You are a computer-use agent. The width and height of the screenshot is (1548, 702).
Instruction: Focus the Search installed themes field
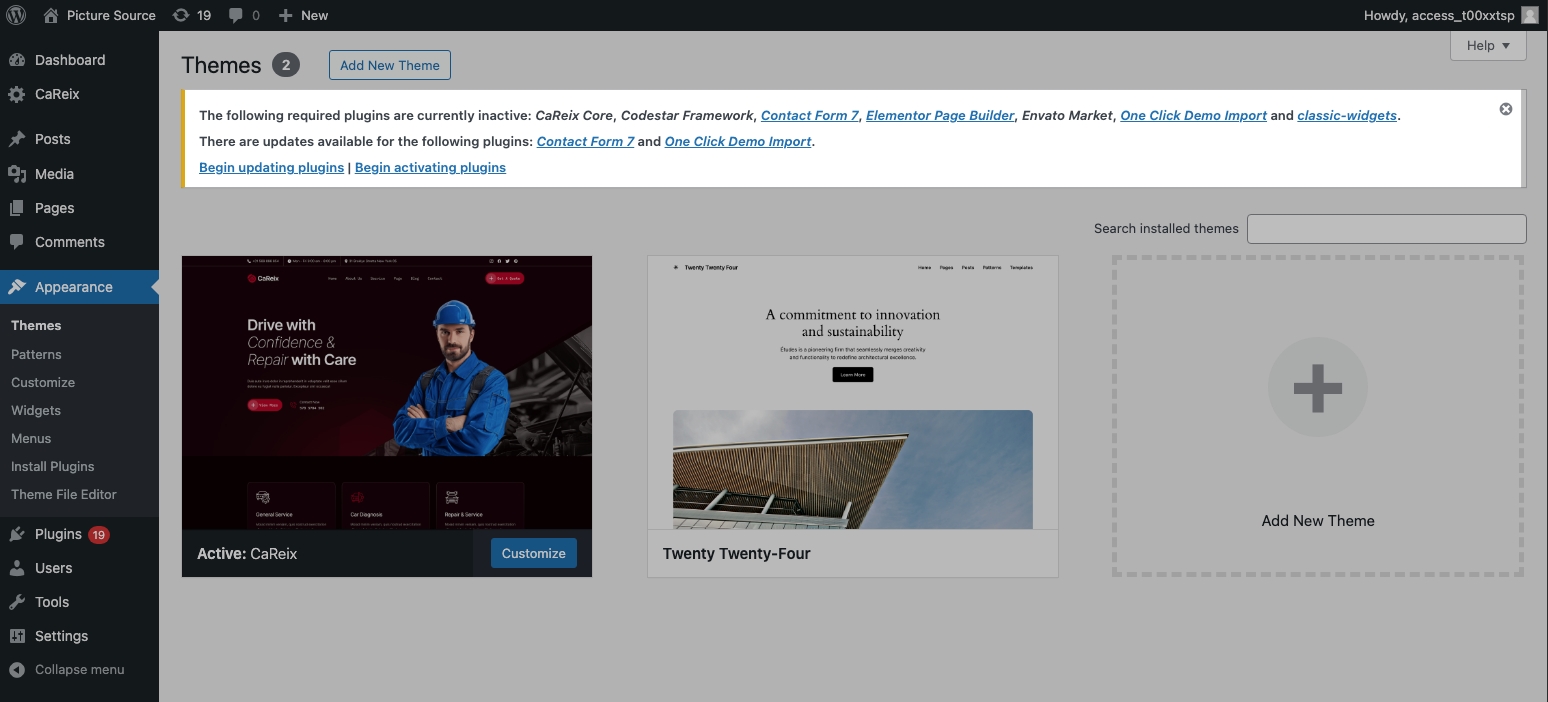1386,228
